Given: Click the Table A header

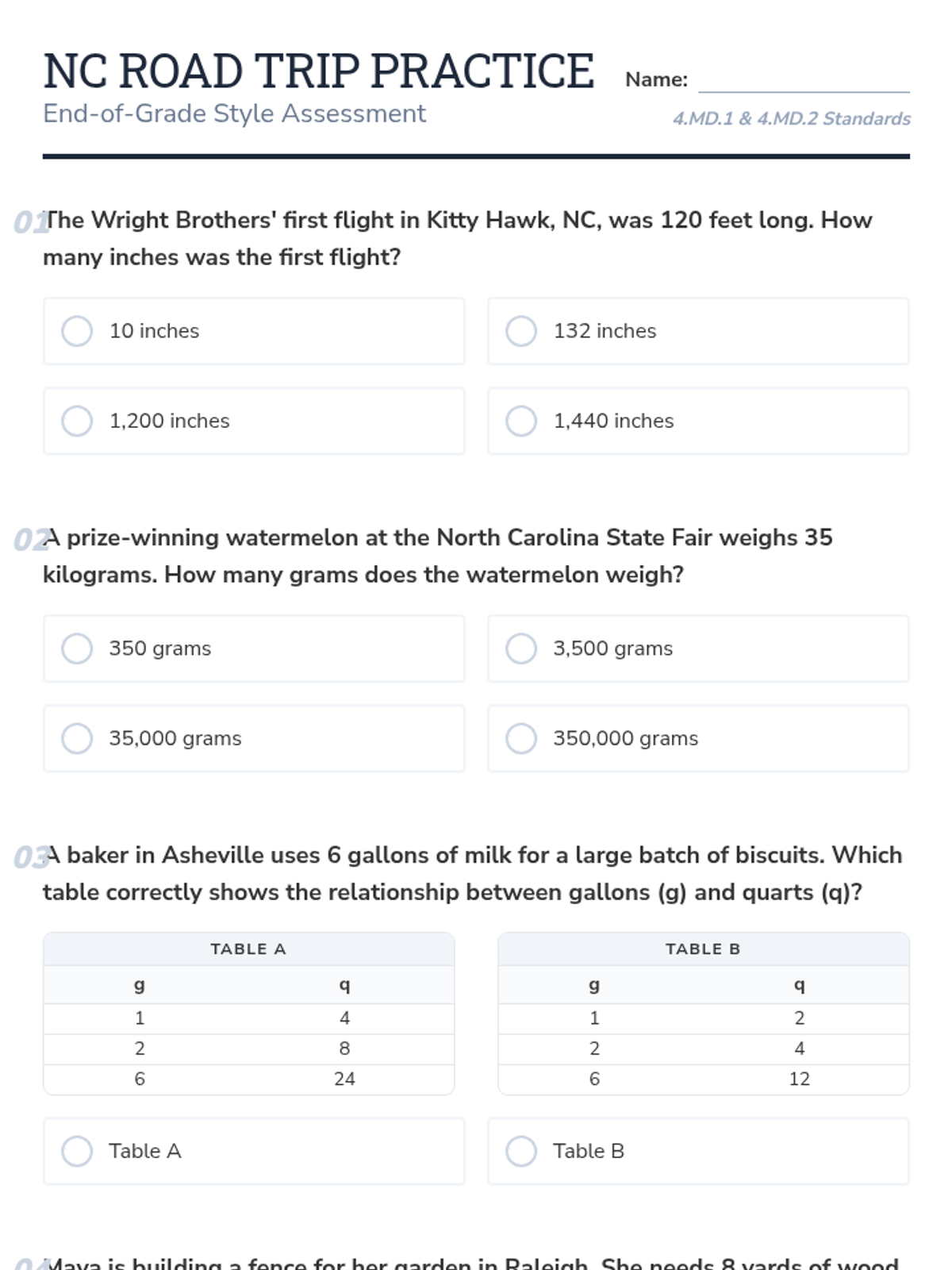Looking at the screenshot, I should click(248, 949).
